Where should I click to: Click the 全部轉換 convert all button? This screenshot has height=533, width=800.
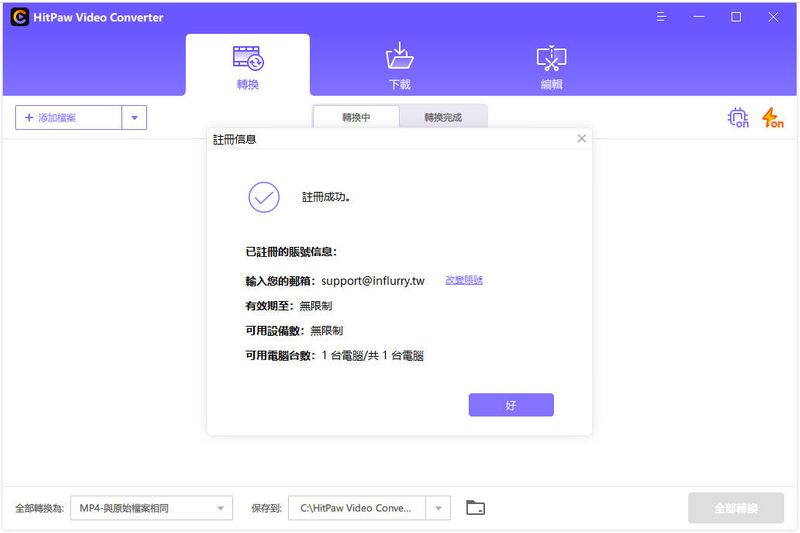(736, 508)
